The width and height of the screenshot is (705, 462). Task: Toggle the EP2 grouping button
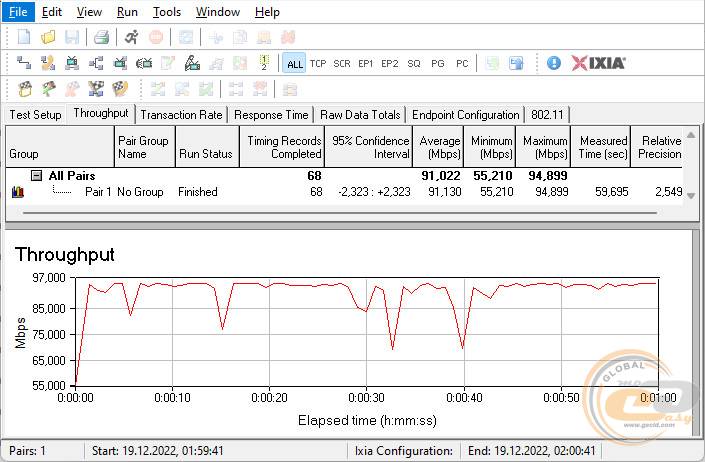click(x=390, y=64)
